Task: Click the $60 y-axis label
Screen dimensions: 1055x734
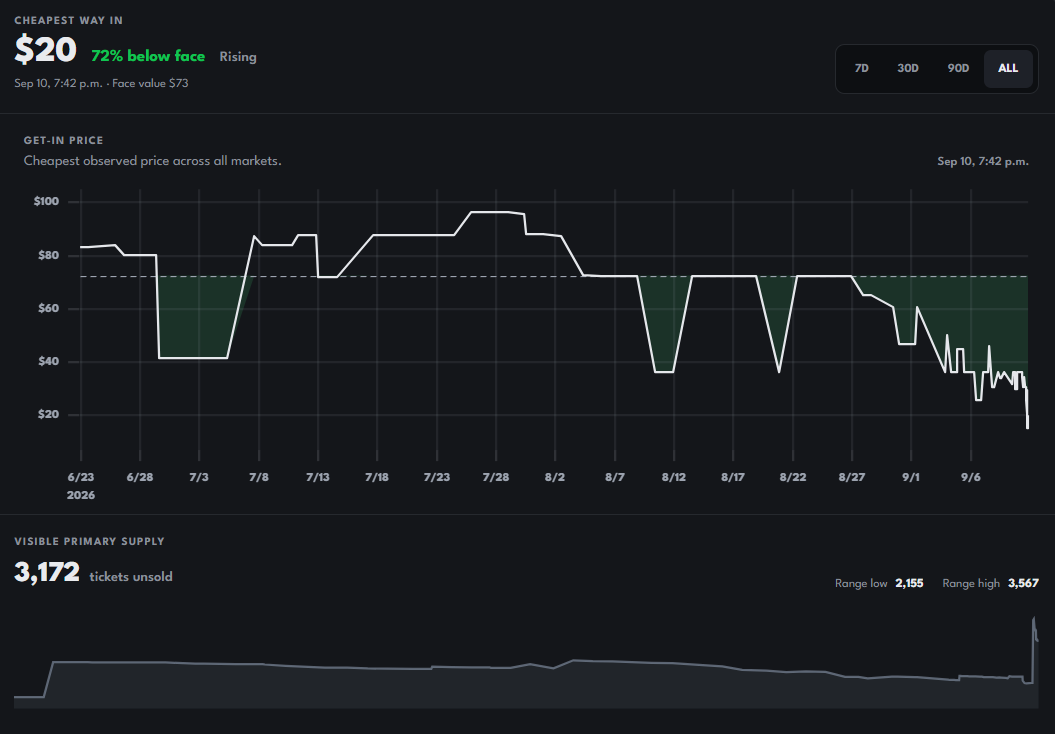Action: point(48,308)
